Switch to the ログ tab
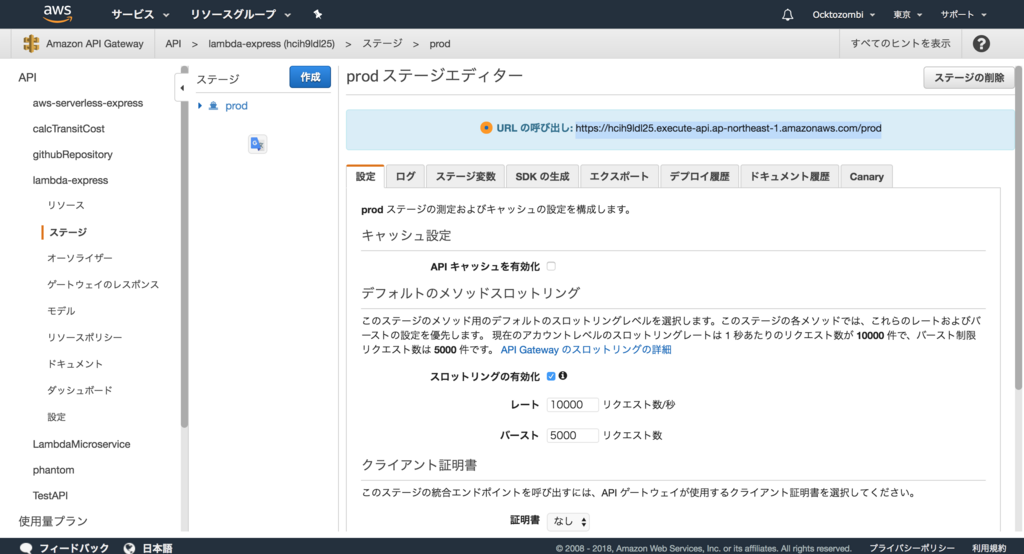Viewport: 1024px width, 554px height. pyautogui.click(x=405, y=176)
